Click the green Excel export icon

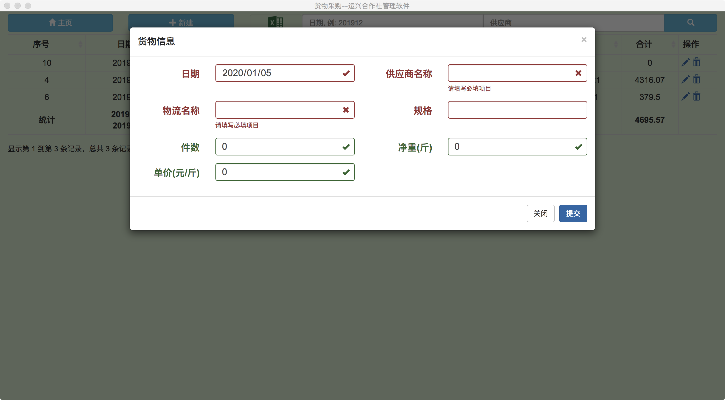pos(276,22)
